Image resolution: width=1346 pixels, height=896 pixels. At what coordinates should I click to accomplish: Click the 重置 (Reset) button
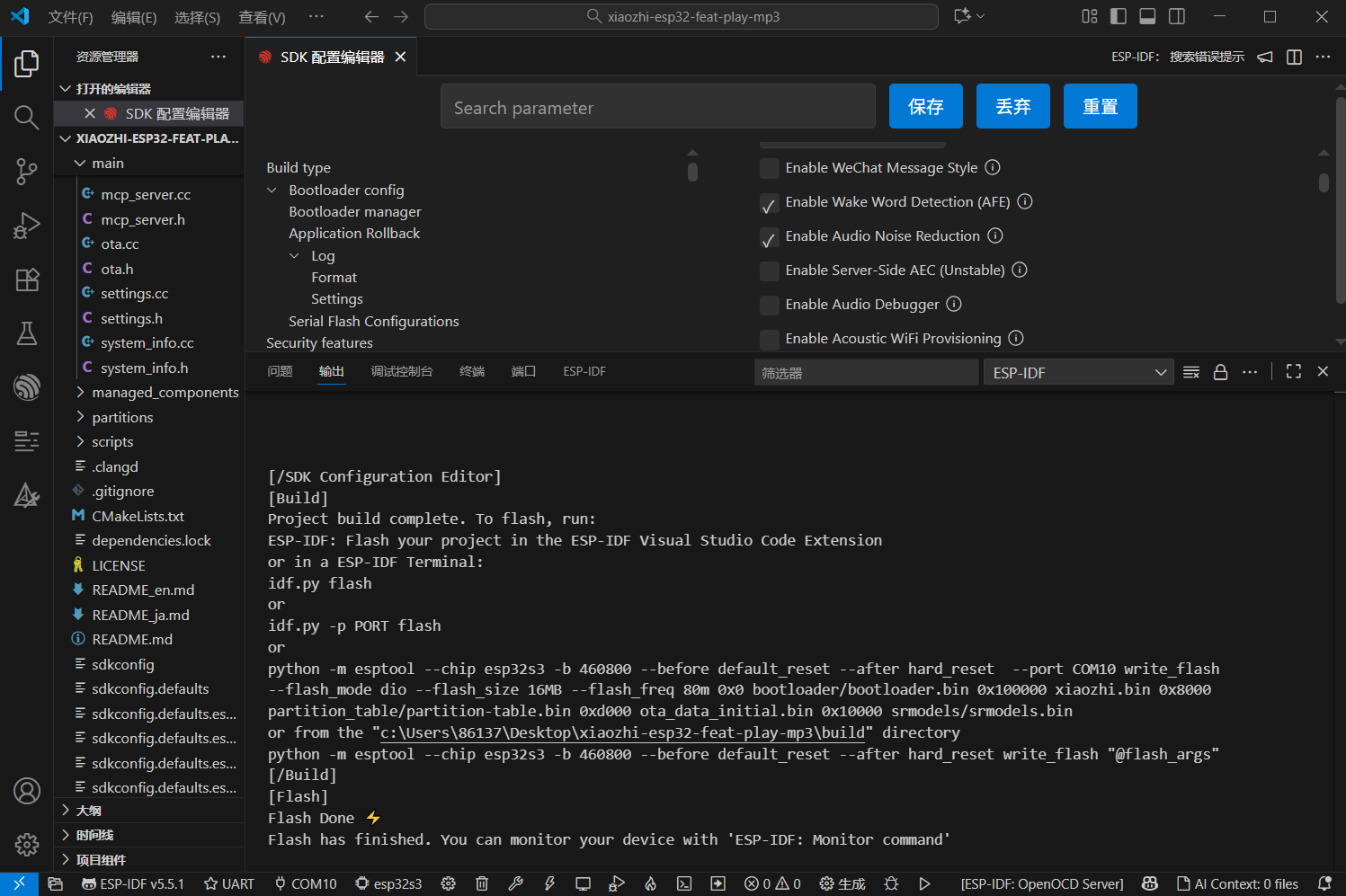click(x=1100, y=107)
